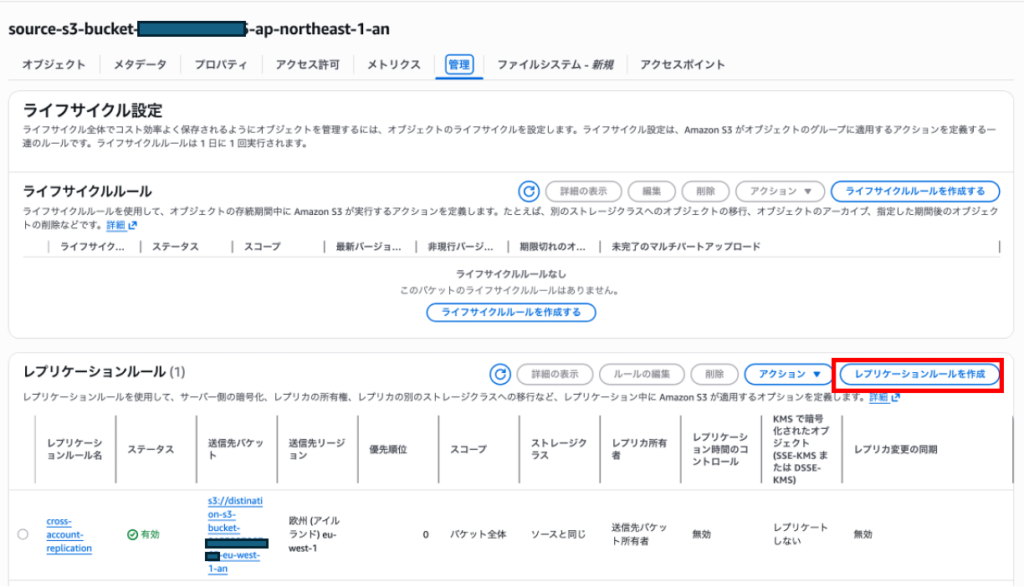Screen dimensions: 1024x587
Task: Switch to the メタデータ tab
Action: pyautogui.click(x=140, y=65)
